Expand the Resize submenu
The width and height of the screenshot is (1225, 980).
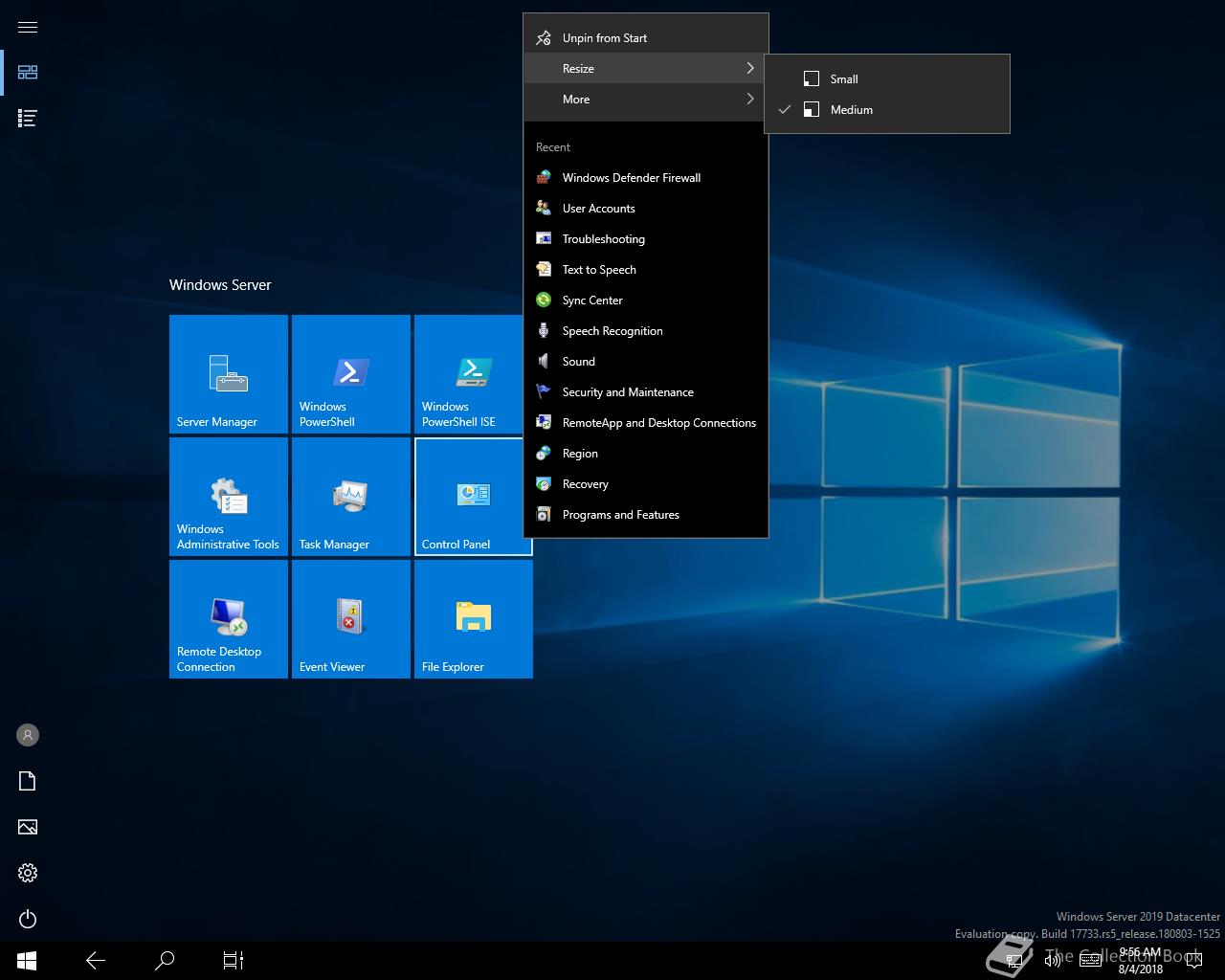(646, 69)
